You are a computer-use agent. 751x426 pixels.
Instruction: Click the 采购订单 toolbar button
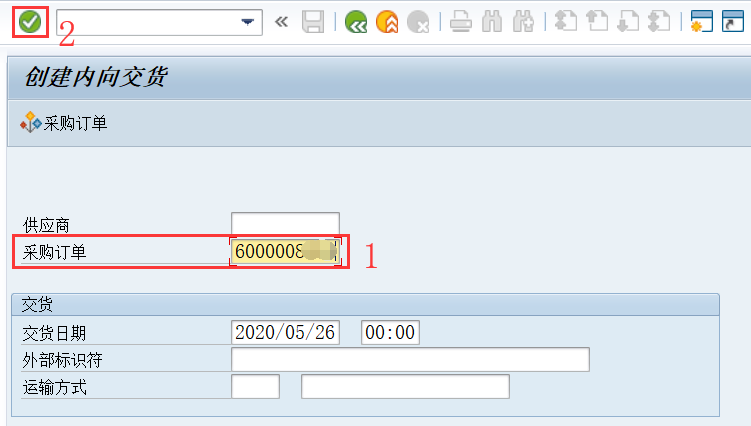(64, 124)
